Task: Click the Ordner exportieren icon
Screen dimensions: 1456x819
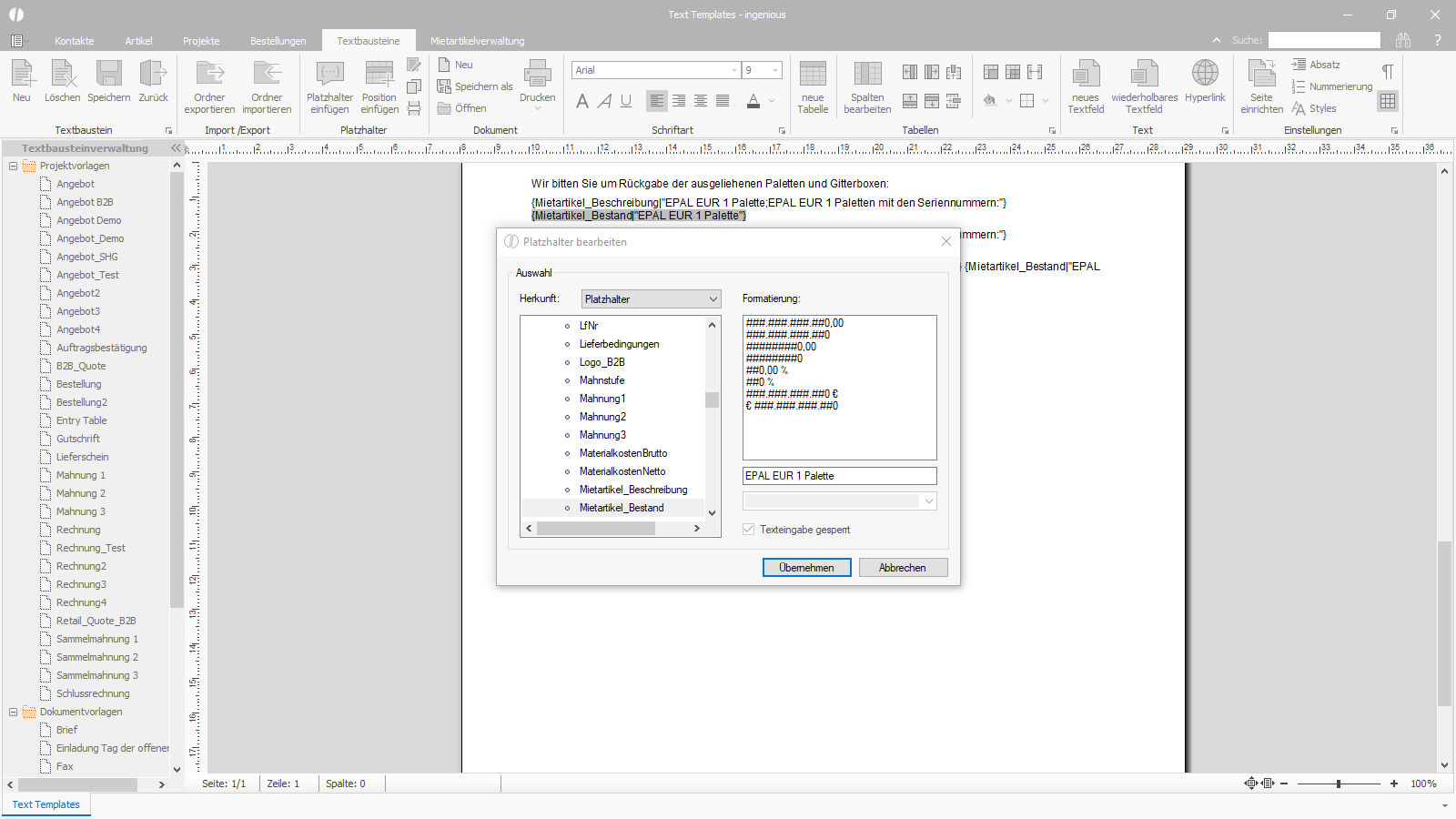Action: pyautogui.click(x=209, y=74)
